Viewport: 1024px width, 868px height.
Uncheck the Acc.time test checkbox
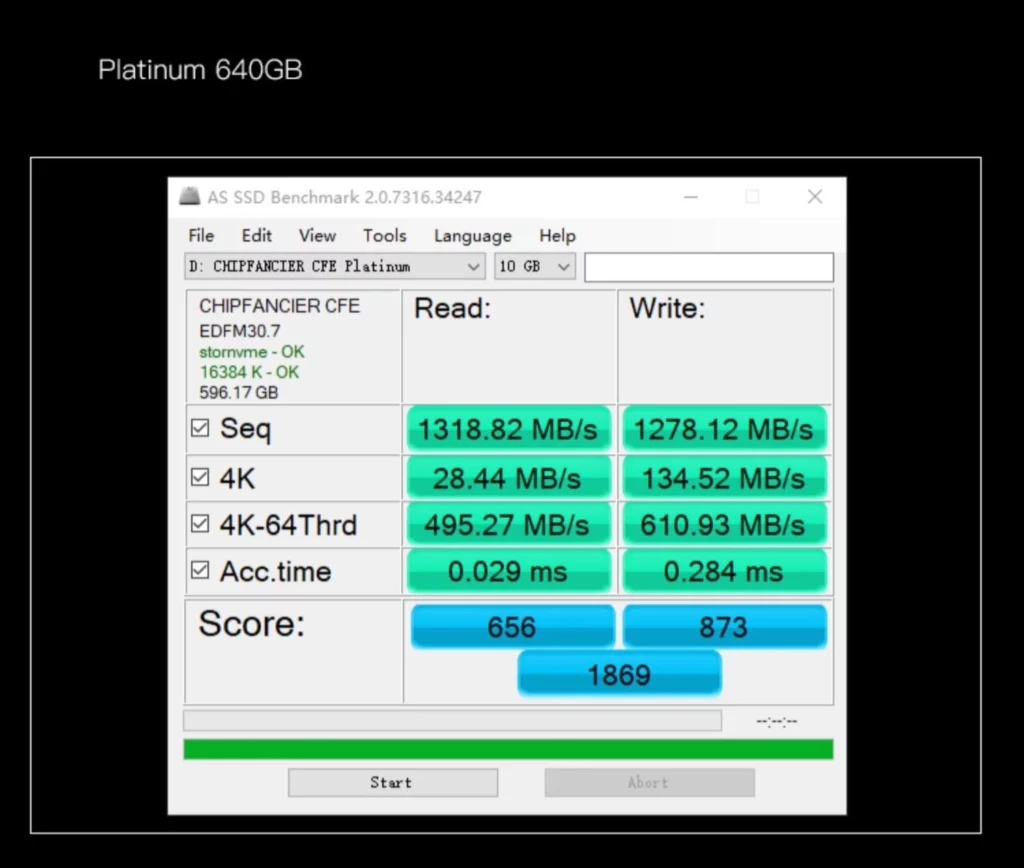[200, 570]
